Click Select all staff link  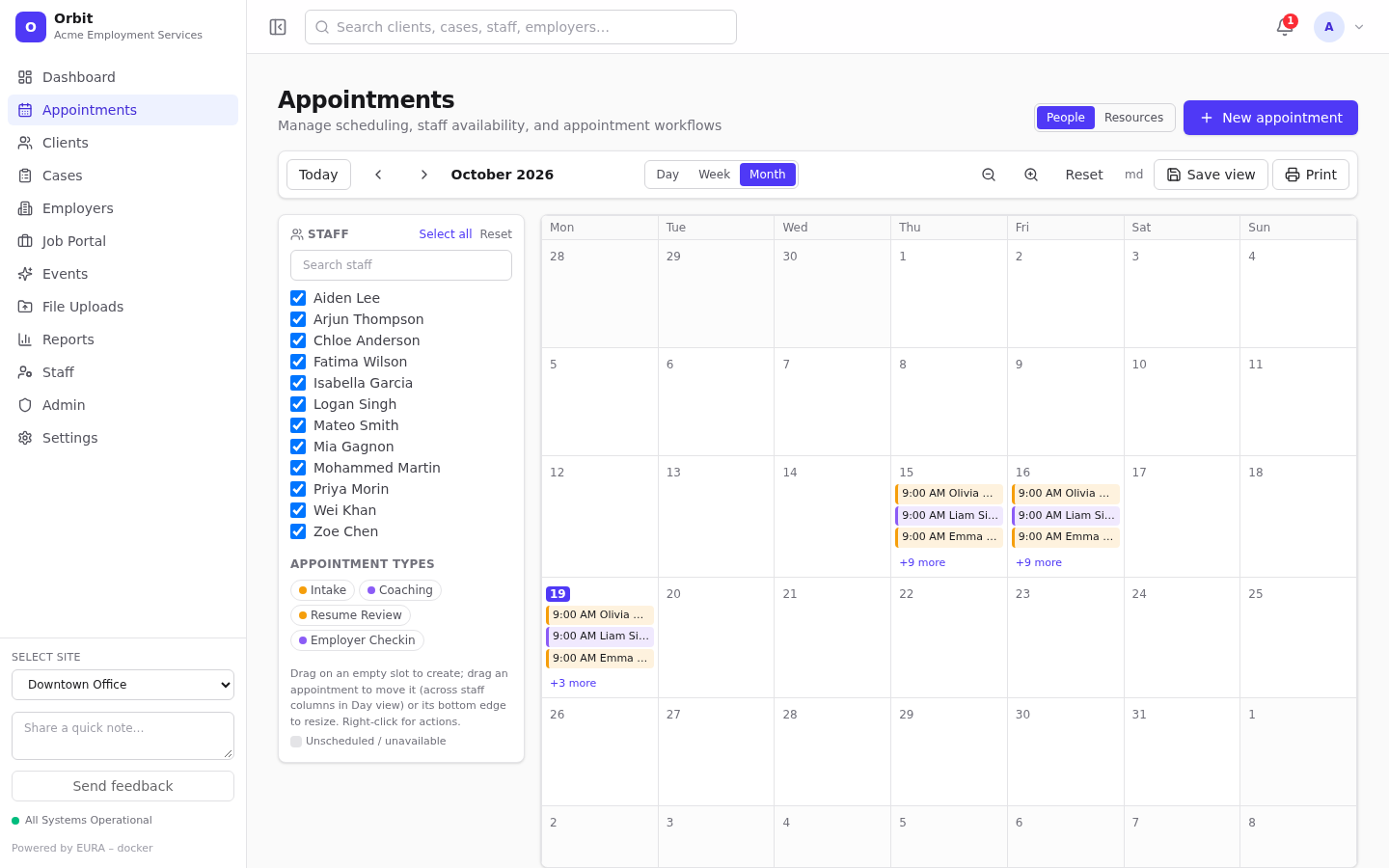(446, 234)
